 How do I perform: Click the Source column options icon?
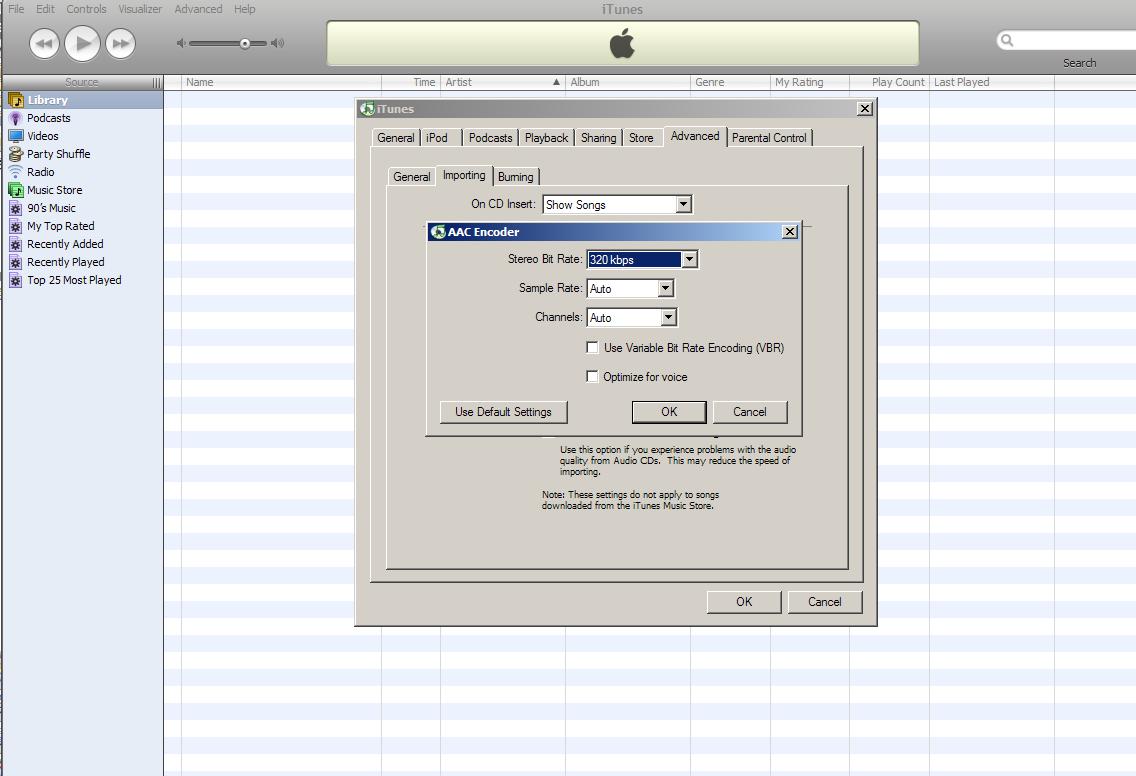(x=156, y=83)
